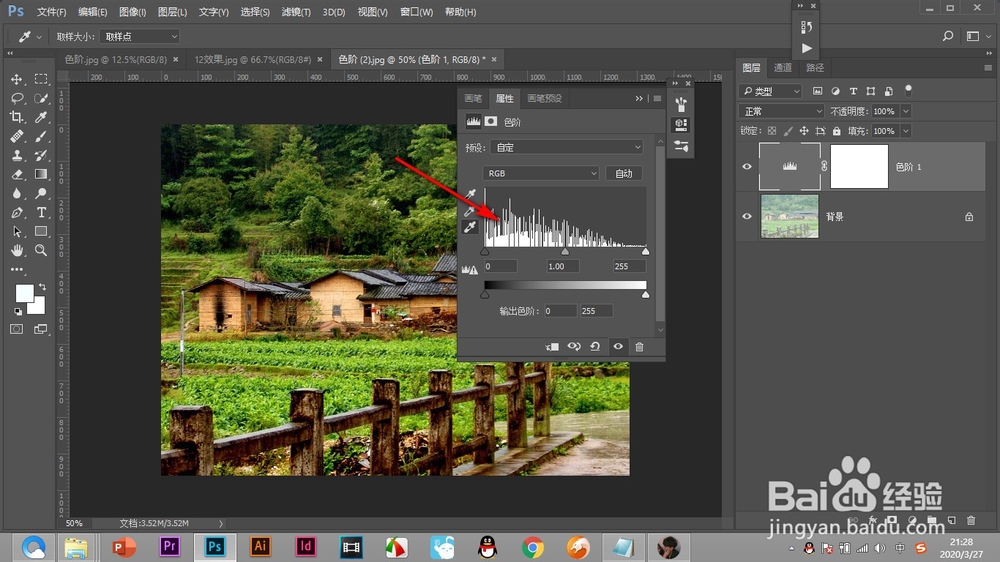Toggle the type layer filter

853,91
